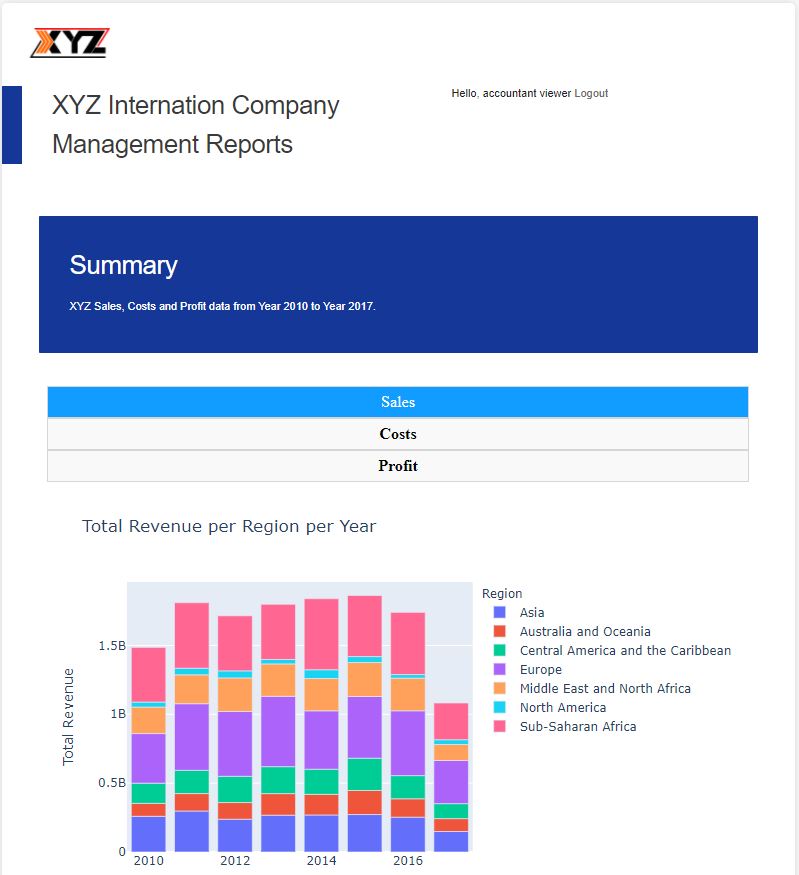
Task: Toggle Asia series in chart legend
Action: coord(532,612)
